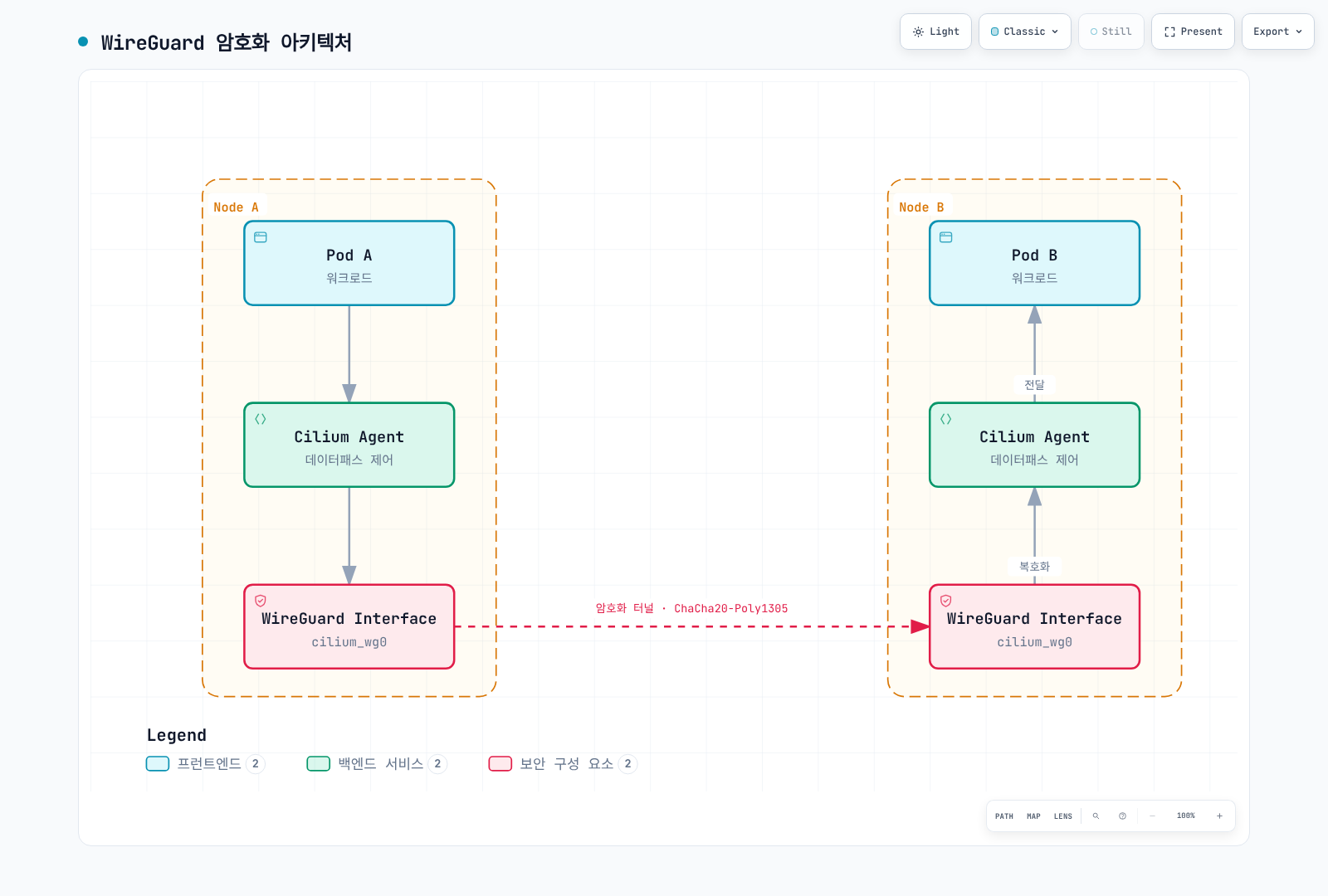Click the Node A Cilium Agent code icon
The width and height of the screenshot is (1328, 896).
tap(261, 419)
